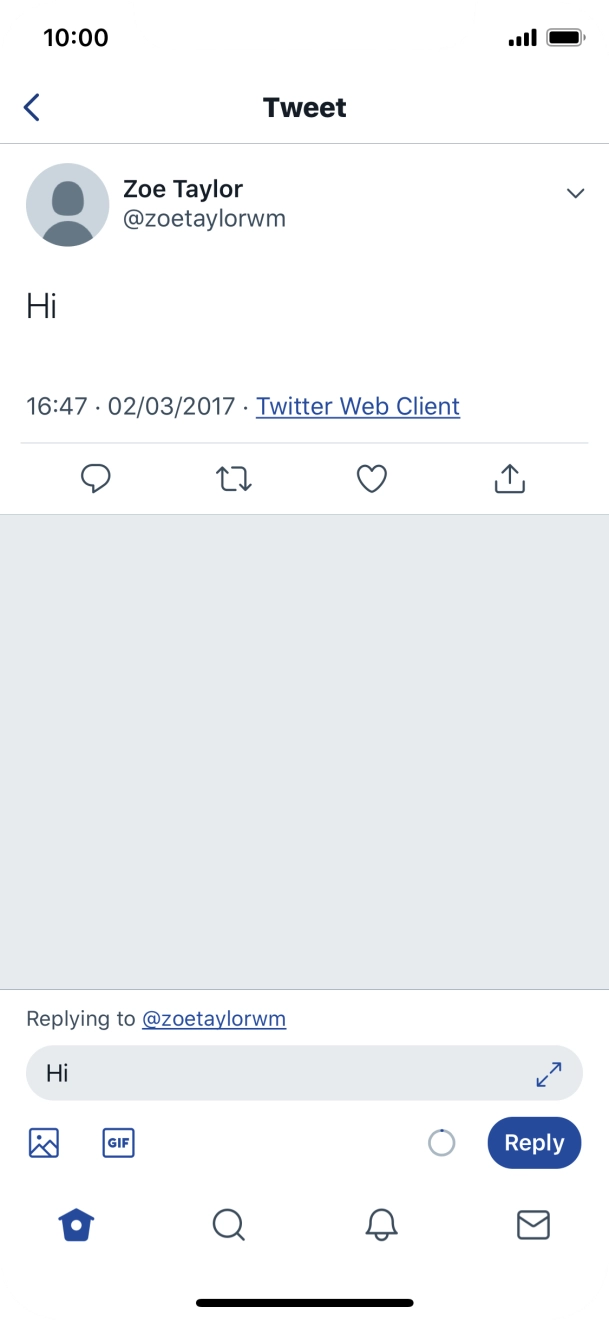Select Zoe Taylor's profile avatar

coord(68,204)
